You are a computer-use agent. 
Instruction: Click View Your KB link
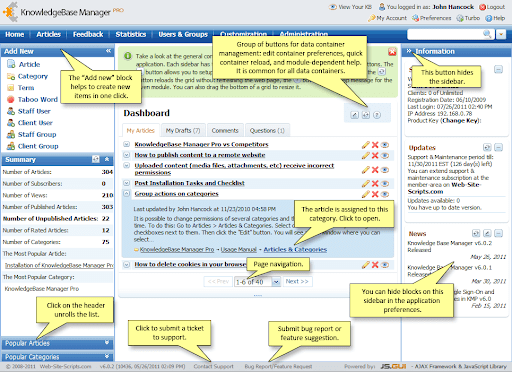350,7
